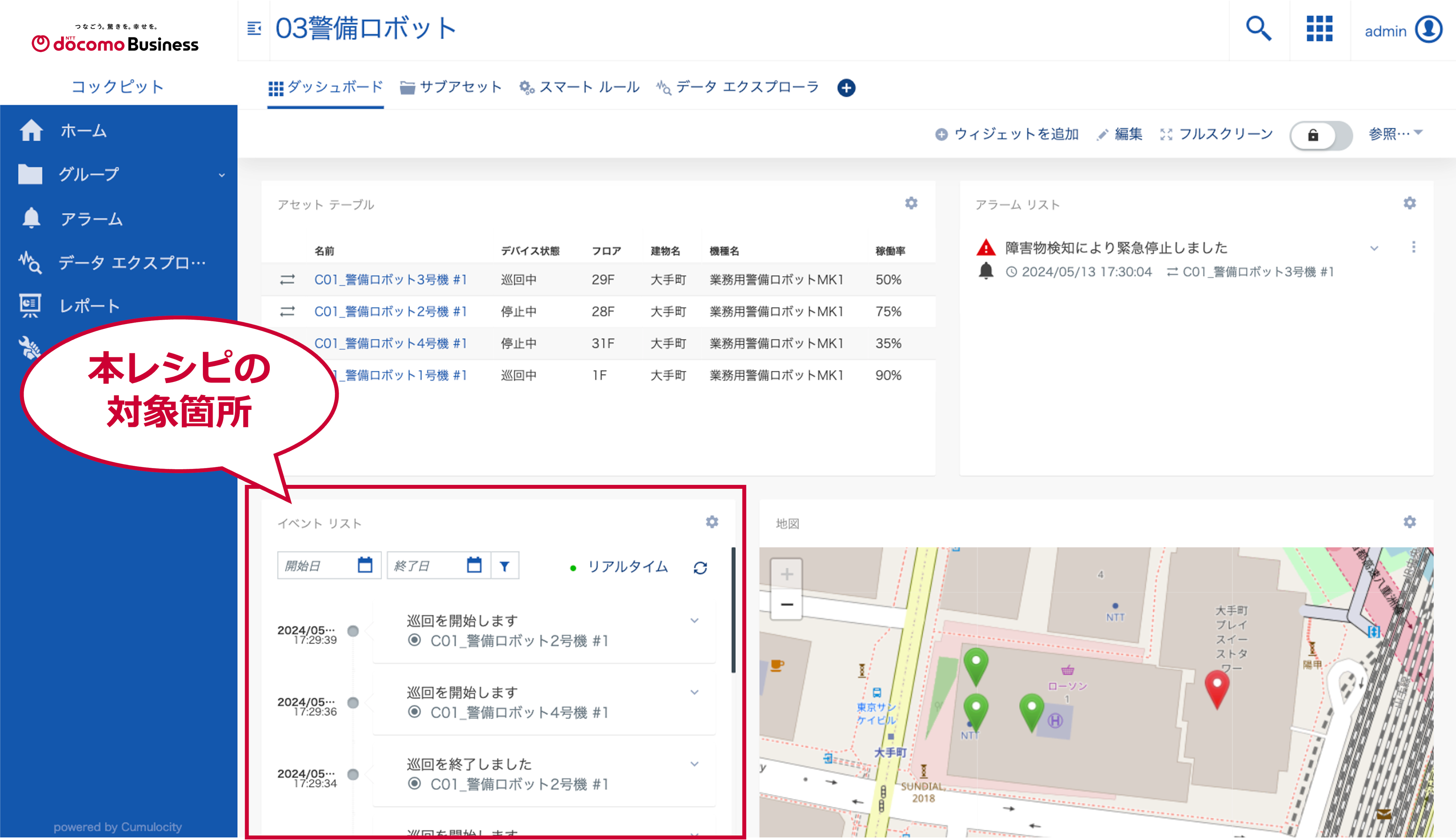This screenshot has width=1456, height=840.
Task: Toggle the dashboard lock switch
Action: pos(1320,135)
